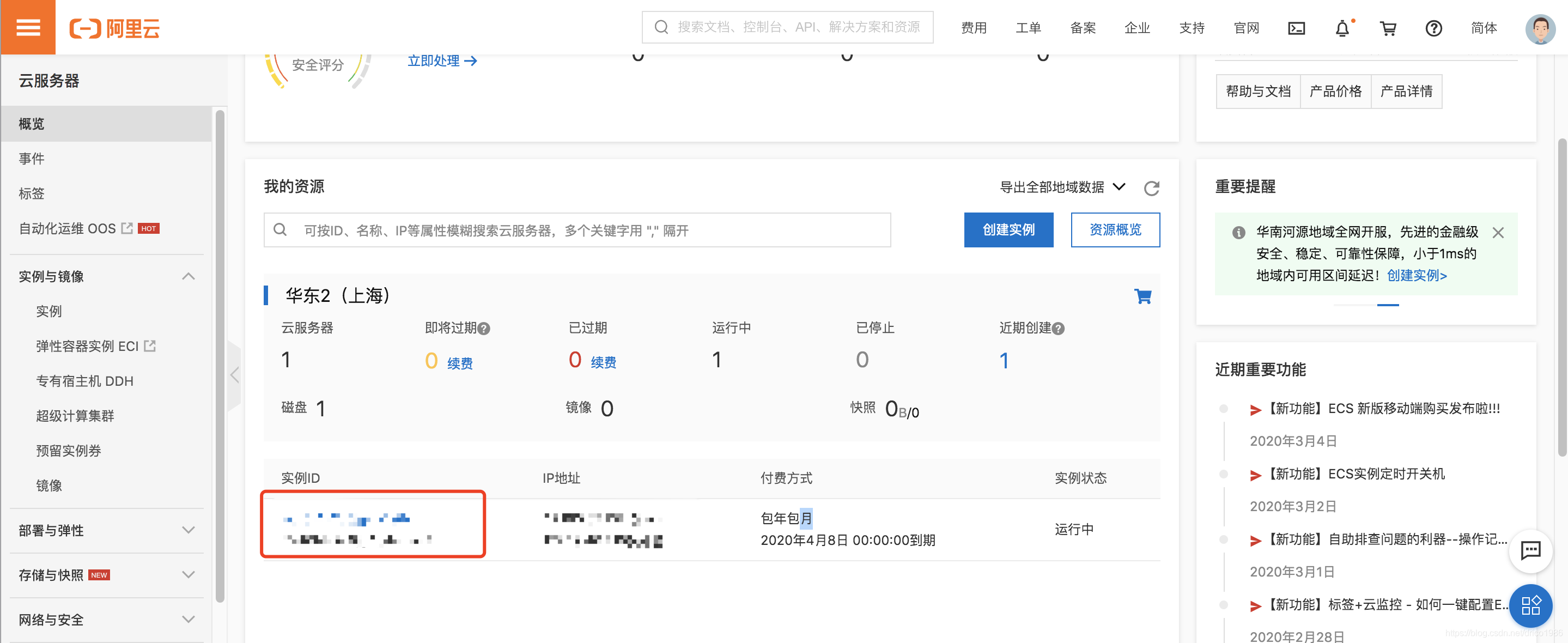Image resolution: width=1568 pixels, height=643 pixels.
Task: Click the 资源概览 button
Action: [1115, 229]
